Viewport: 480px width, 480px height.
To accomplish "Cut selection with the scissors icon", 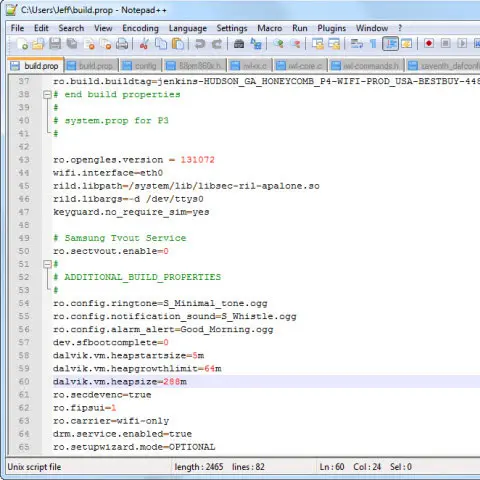I will tap(144, 44).
